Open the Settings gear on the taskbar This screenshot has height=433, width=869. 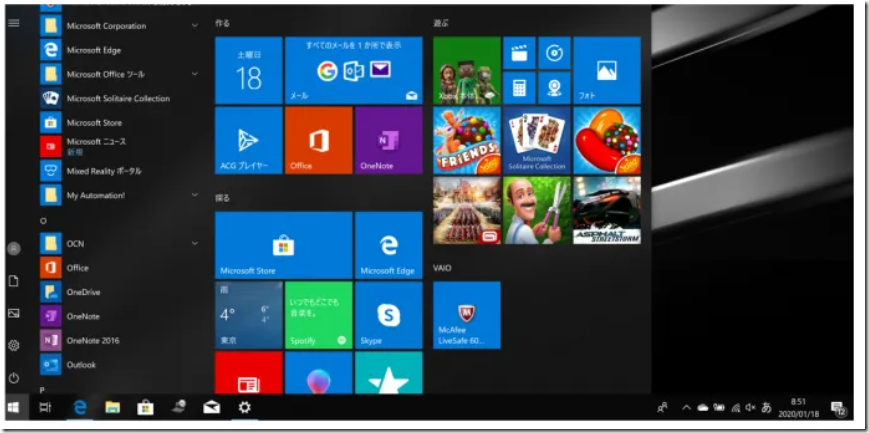pyautogui.click(x=244, y=408)
